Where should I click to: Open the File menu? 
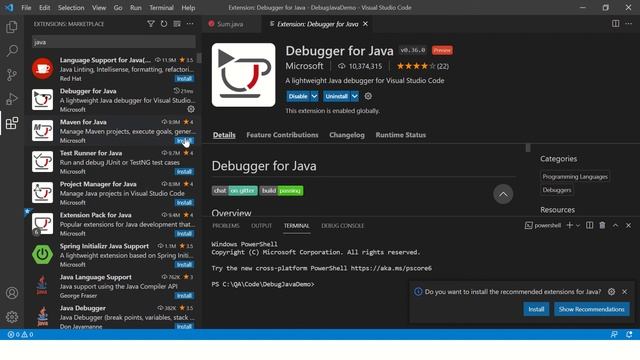(x=26, y=8)
